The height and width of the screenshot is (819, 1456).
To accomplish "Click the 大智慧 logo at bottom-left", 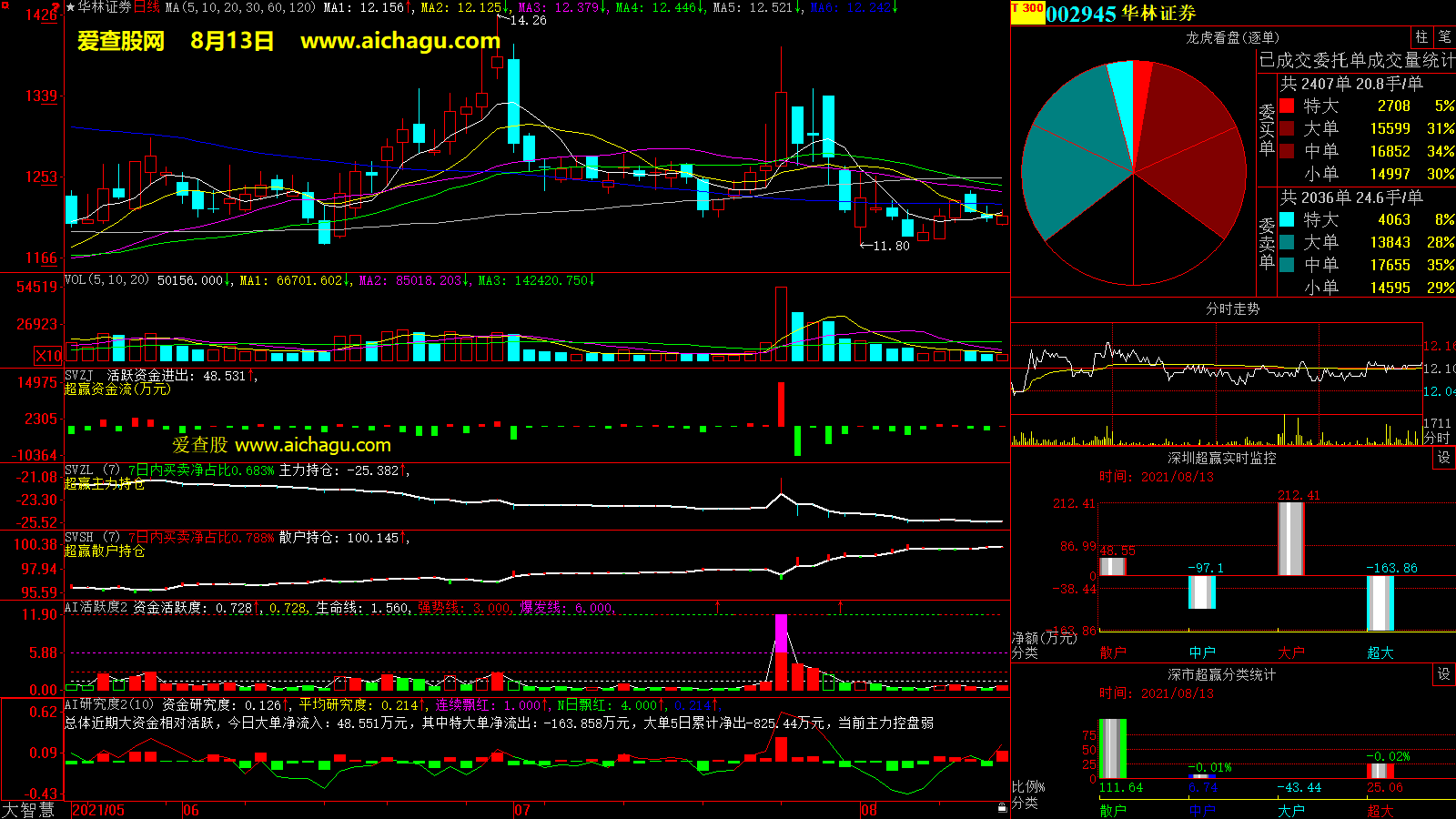I will click(28, 810).
